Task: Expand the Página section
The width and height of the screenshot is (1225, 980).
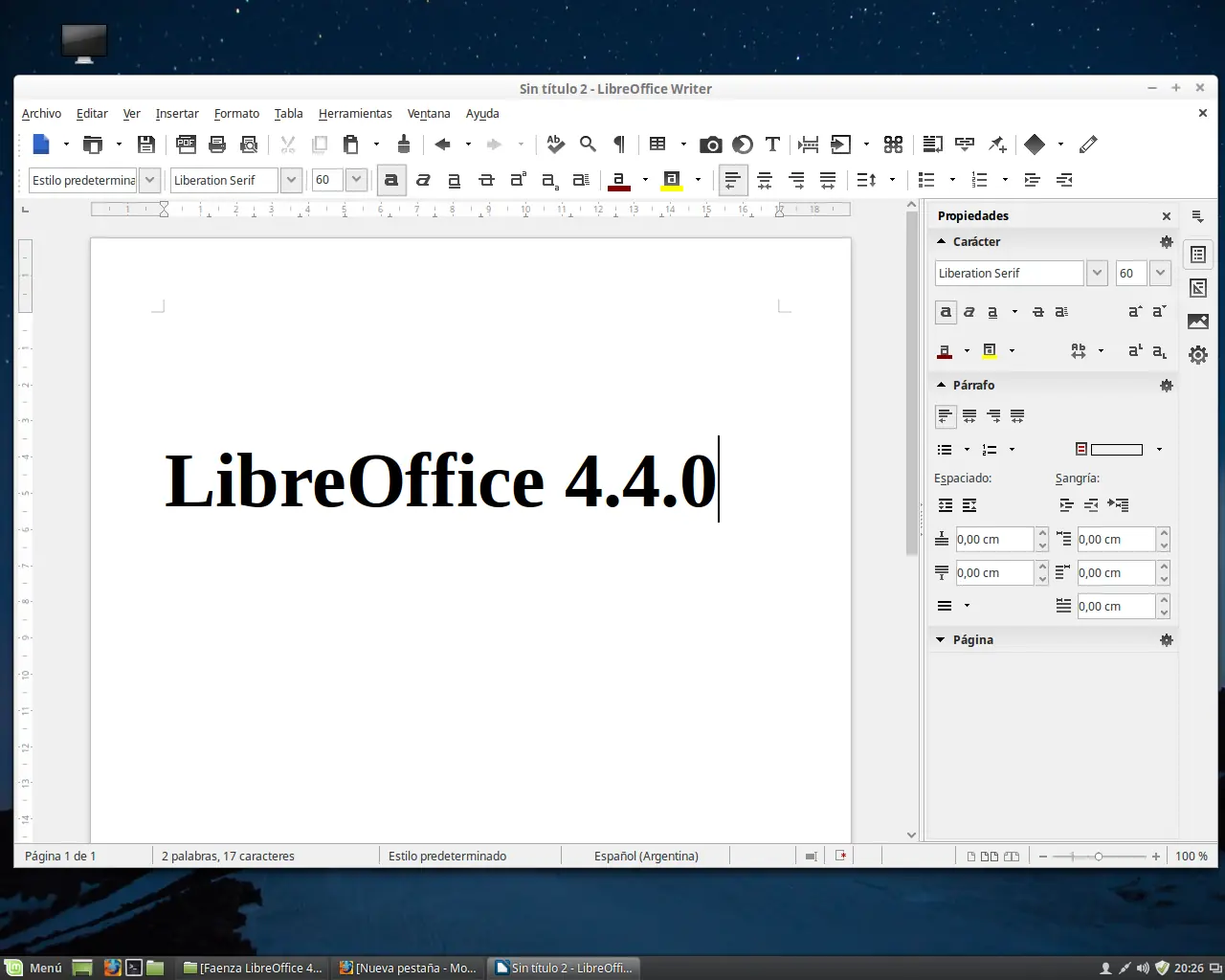Action: click(941, 639)
